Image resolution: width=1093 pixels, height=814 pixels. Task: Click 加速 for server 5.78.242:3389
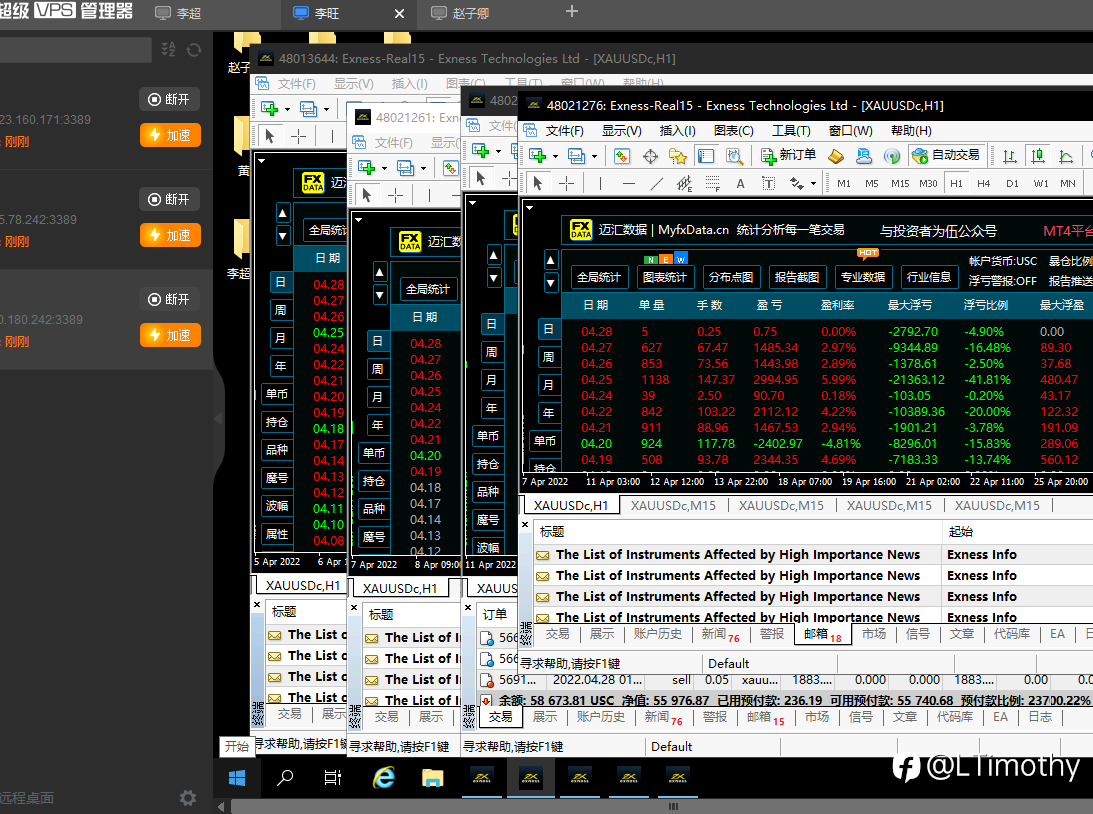(x=170, y=235)
